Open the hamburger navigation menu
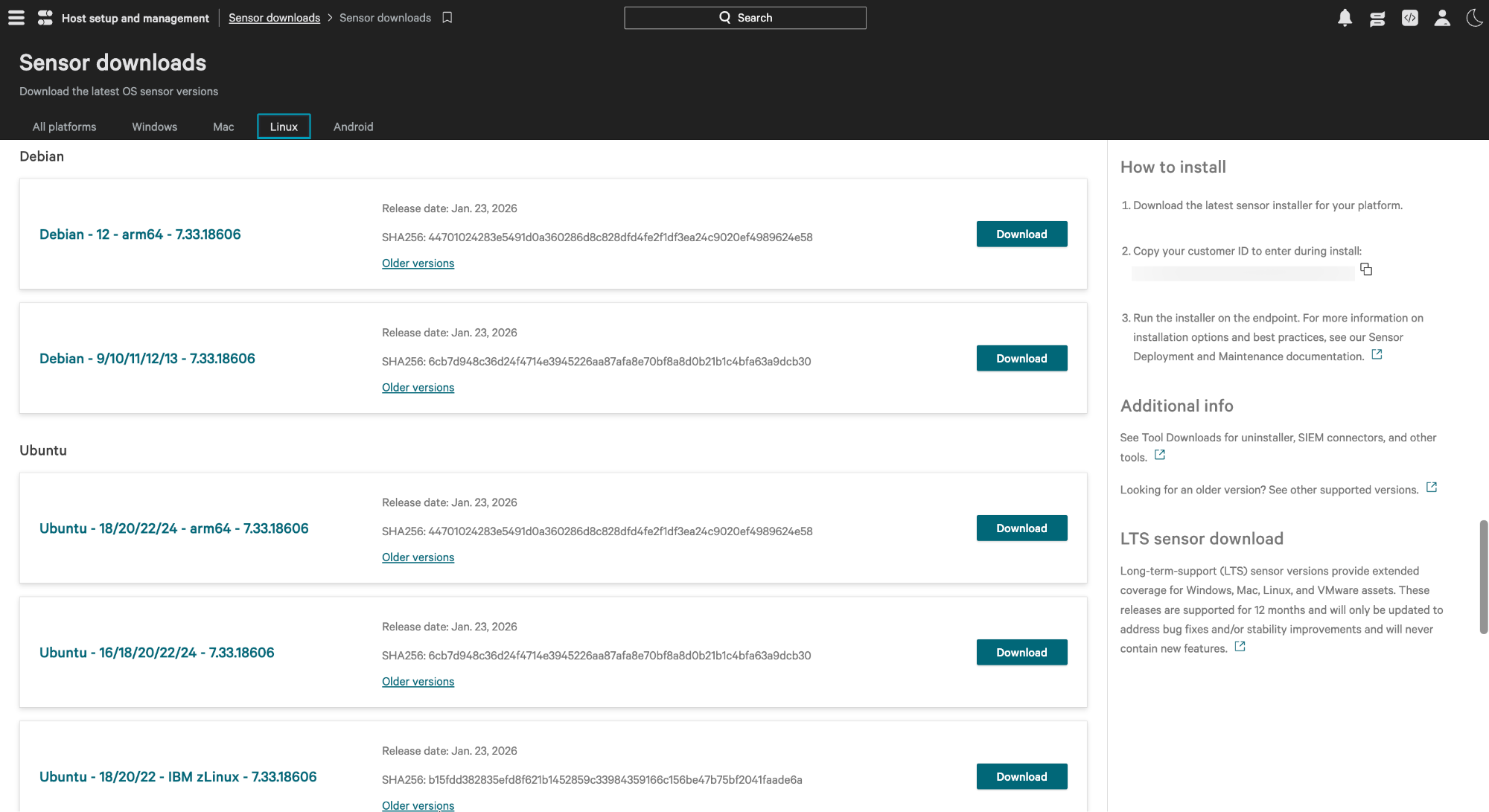 tap(16, 18)
